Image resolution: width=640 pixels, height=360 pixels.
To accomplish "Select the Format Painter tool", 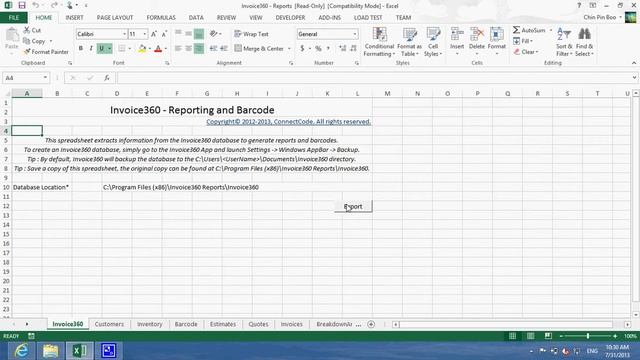I will [x=46, y=52].
